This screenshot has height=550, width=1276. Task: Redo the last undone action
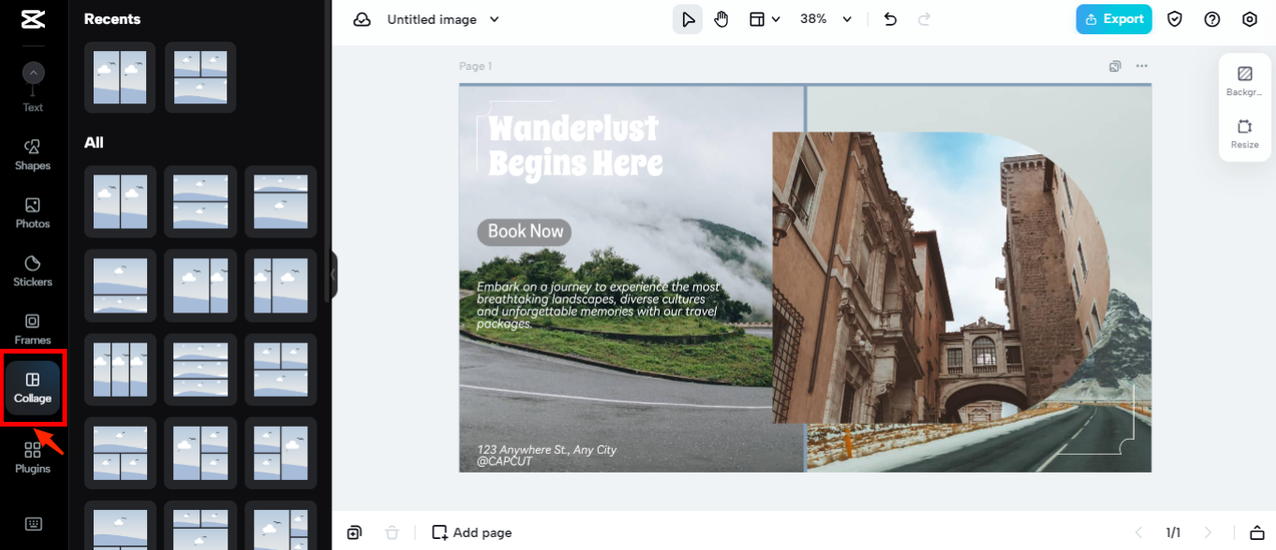[924, 19]
